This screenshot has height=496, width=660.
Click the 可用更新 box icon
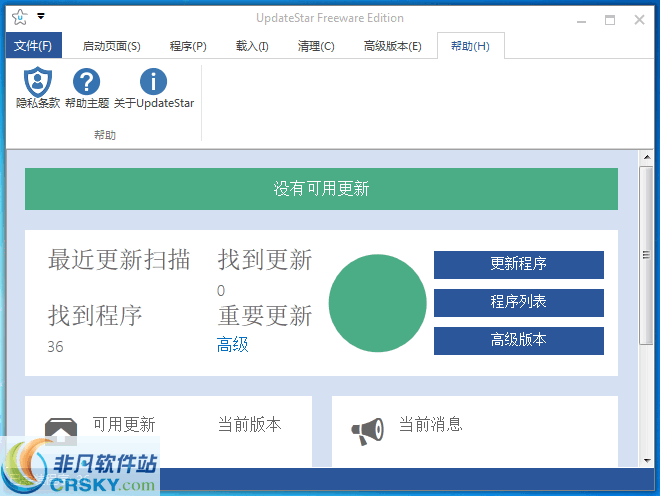pyautogui.click(x=61, y=430)
